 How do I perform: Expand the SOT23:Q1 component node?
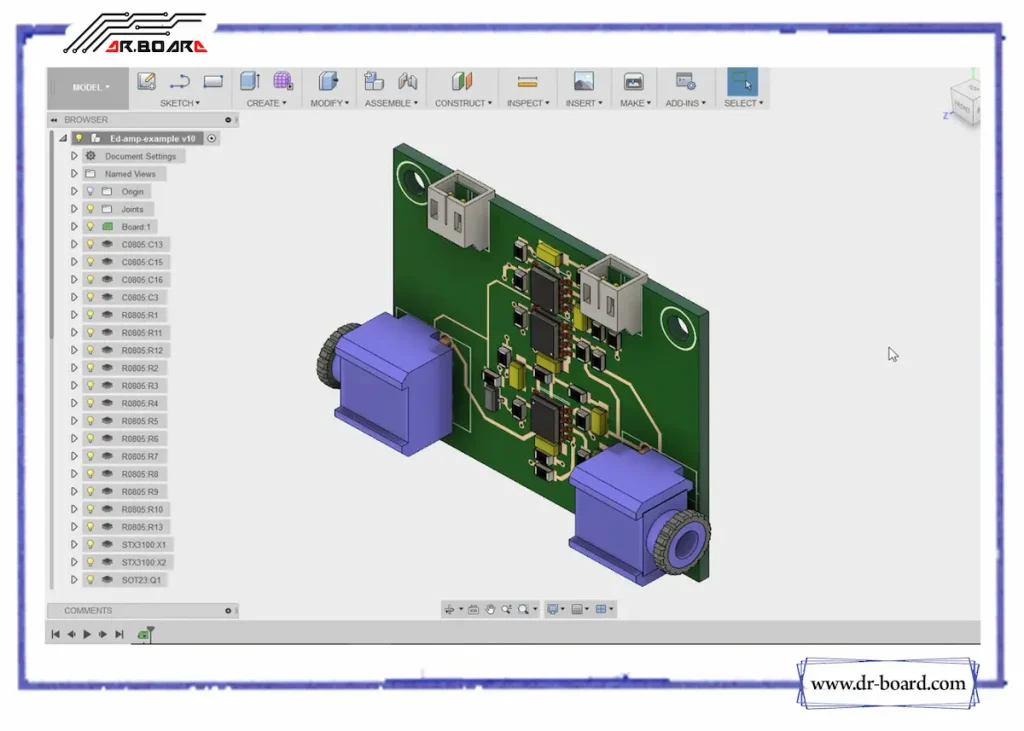[74, 580]
